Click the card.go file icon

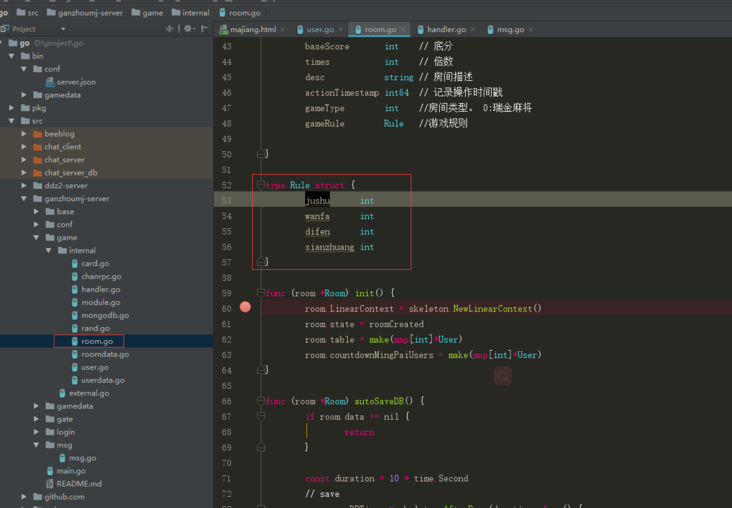tap(74, 264)
